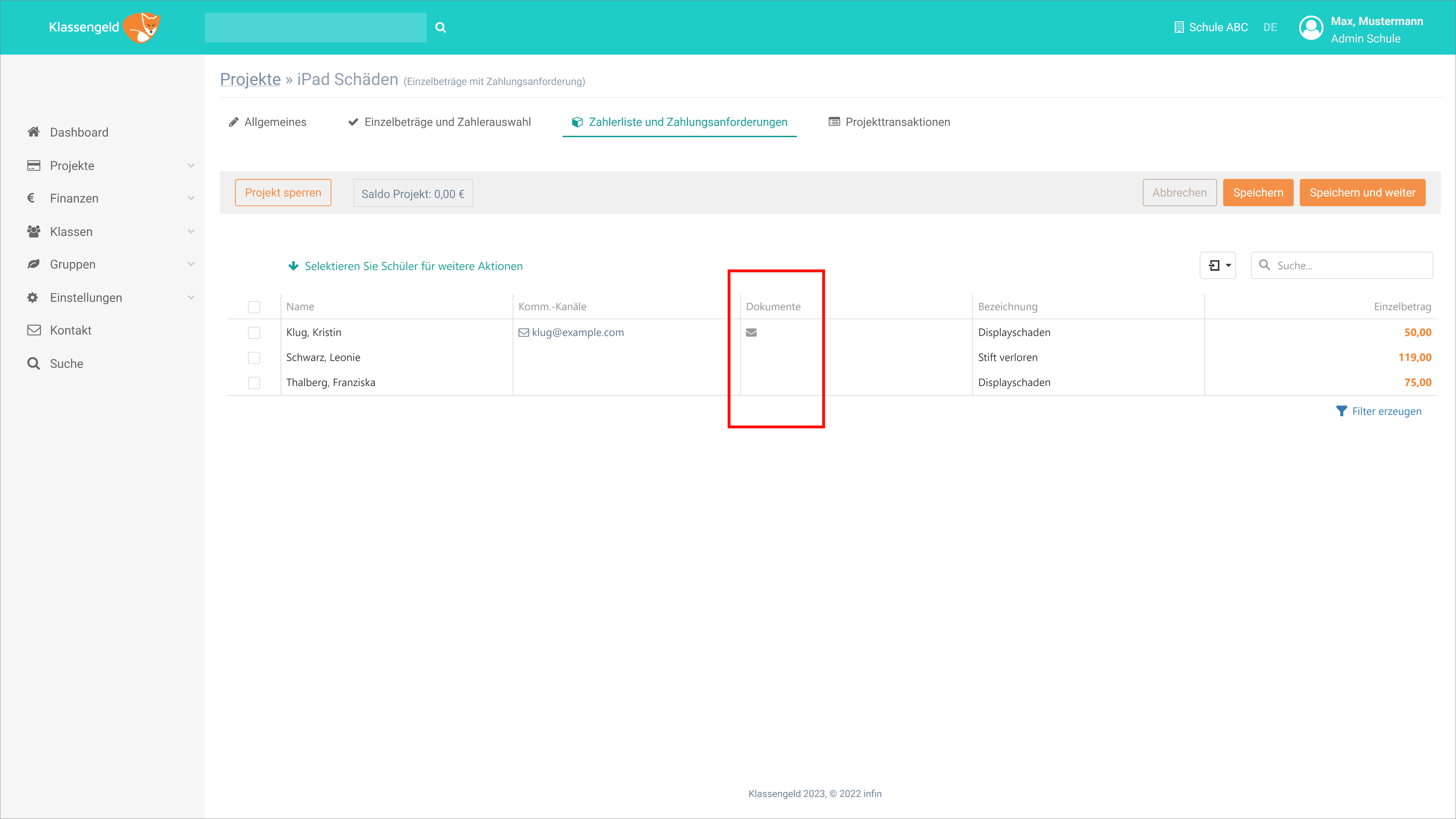Click the magnifier icon beside top search bar
1456x819 pixels.
(441, 27)
